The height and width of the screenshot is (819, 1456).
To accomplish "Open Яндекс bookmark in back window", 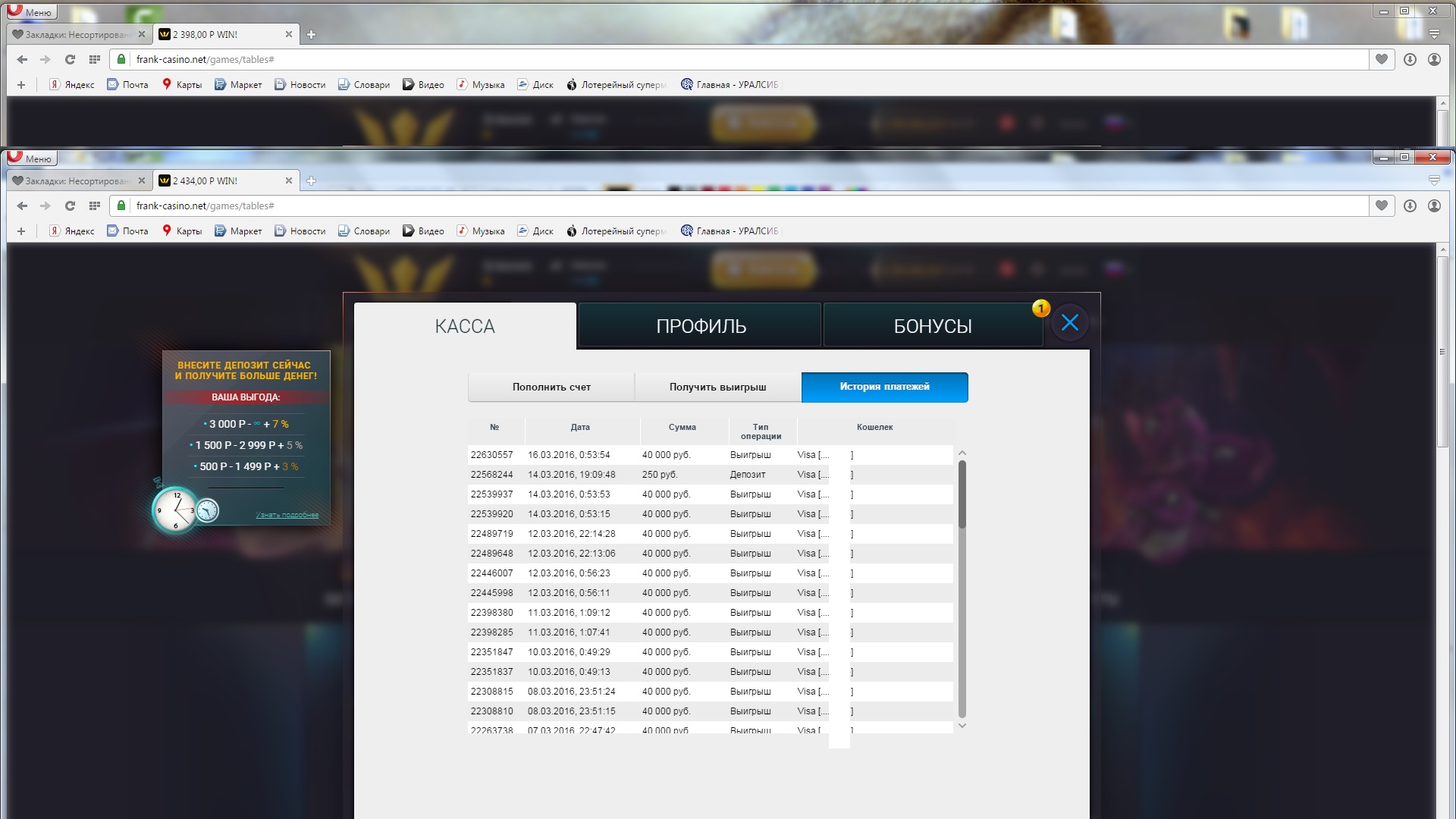I will [72, 85].
